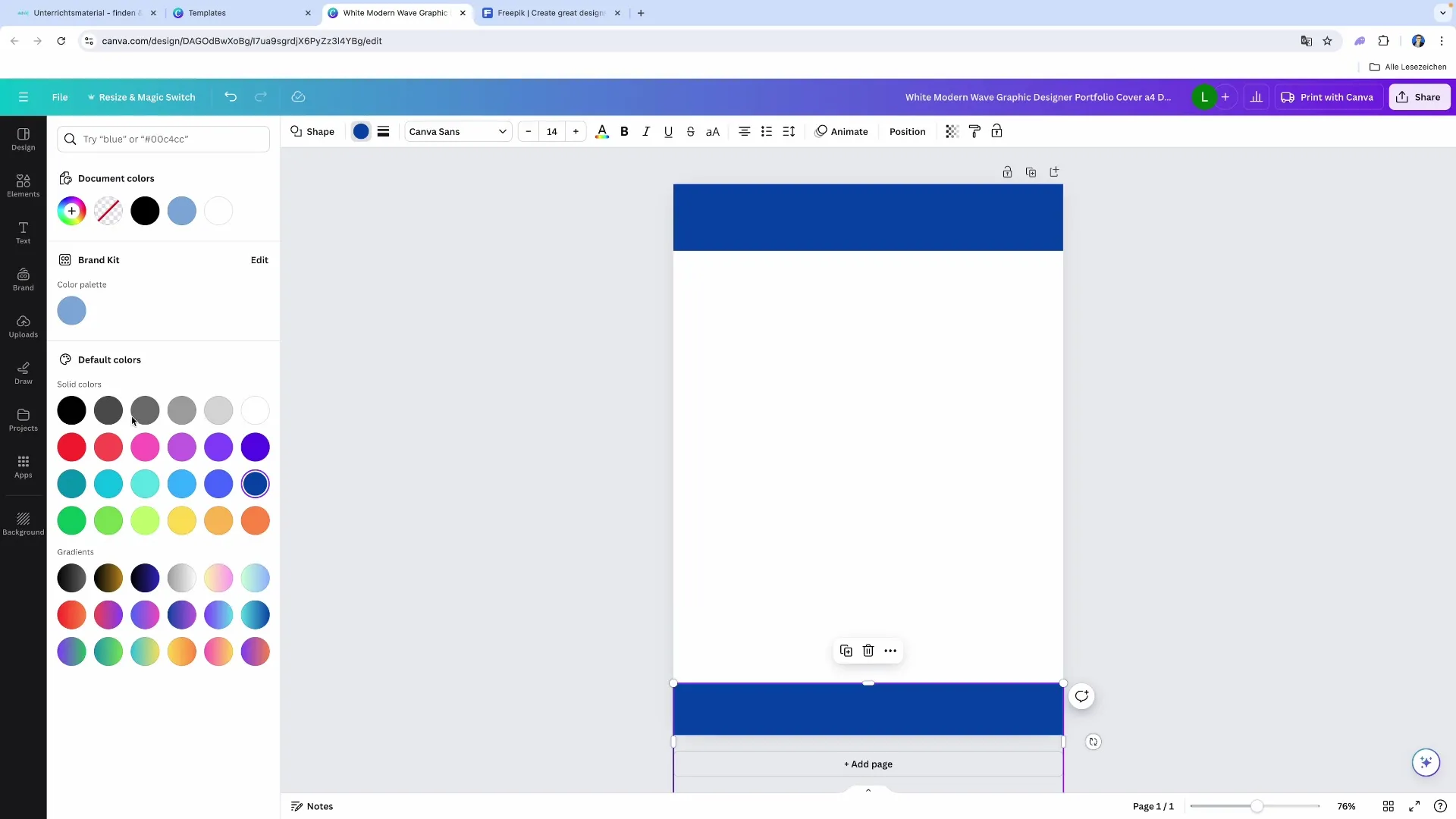Select the Draw tool in the sidebar
Viewport: 1456px width, 819px height.
pyautogui.click(x=23, y=372)
